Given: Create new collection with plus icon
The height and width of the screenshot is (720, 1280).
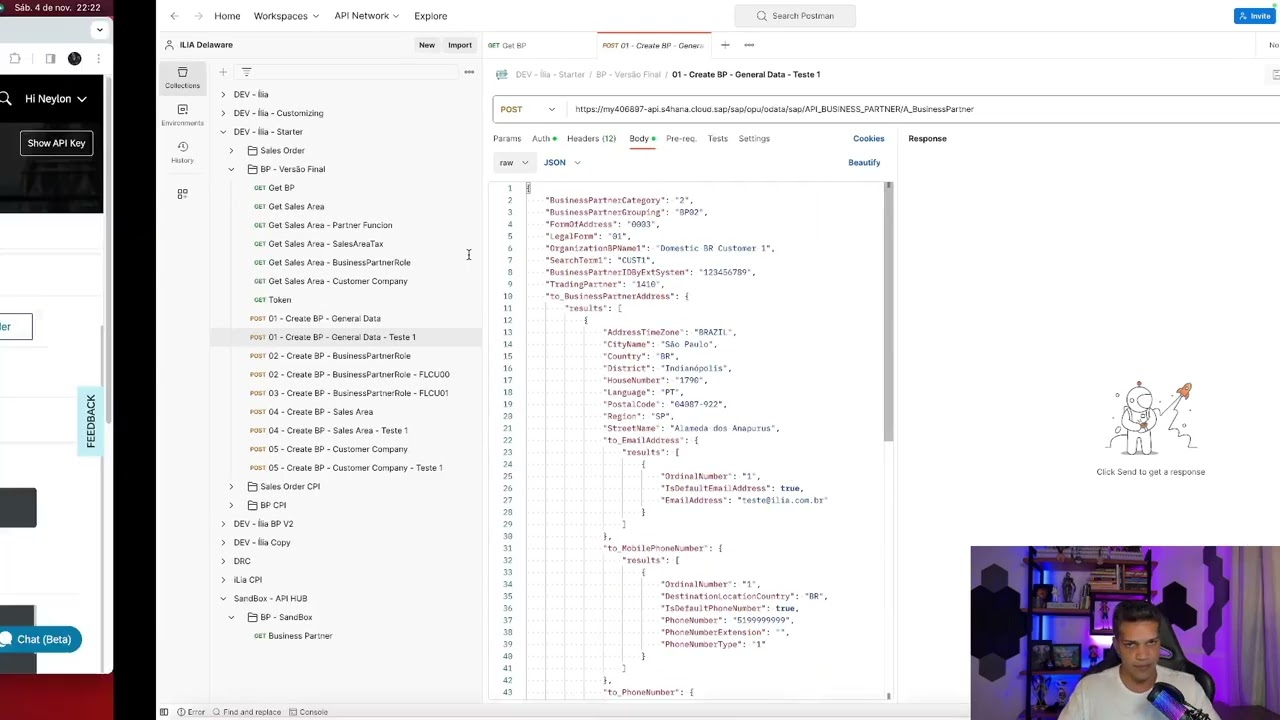Looking at the screenshot, I should click(x=223, y=72).
